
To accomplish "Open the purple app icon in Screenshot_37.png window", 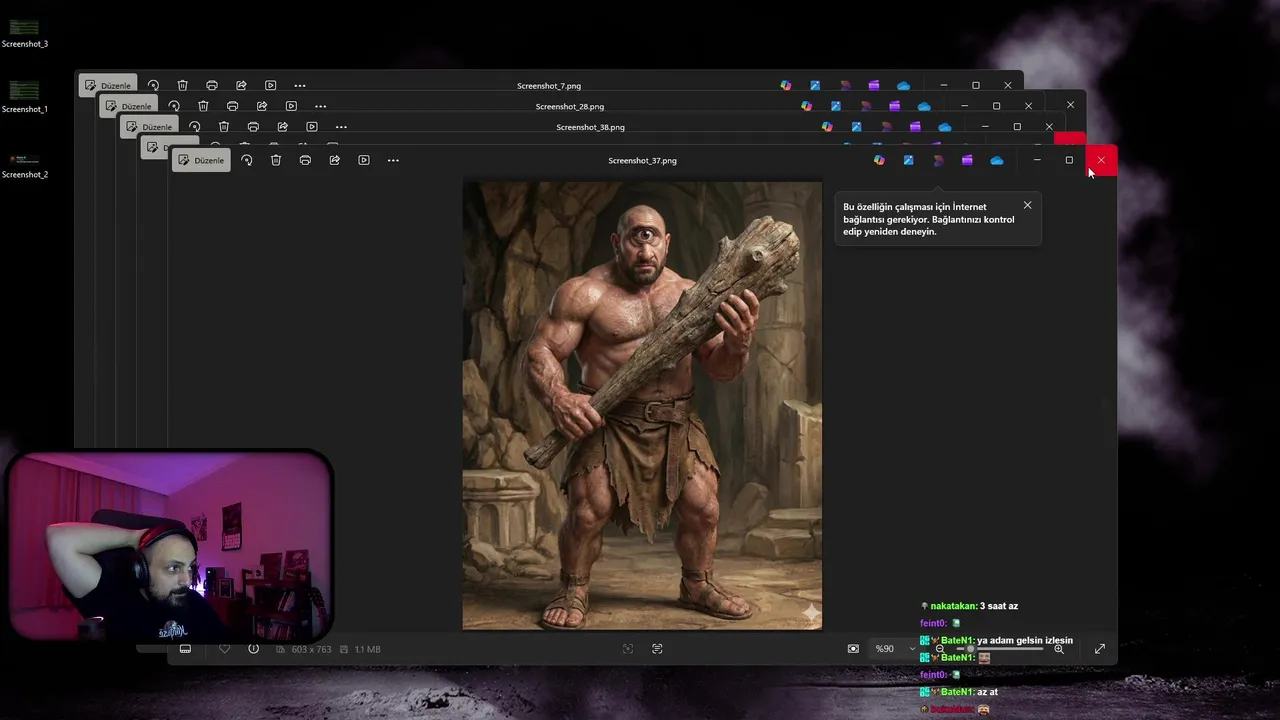I will pos(967,160).
